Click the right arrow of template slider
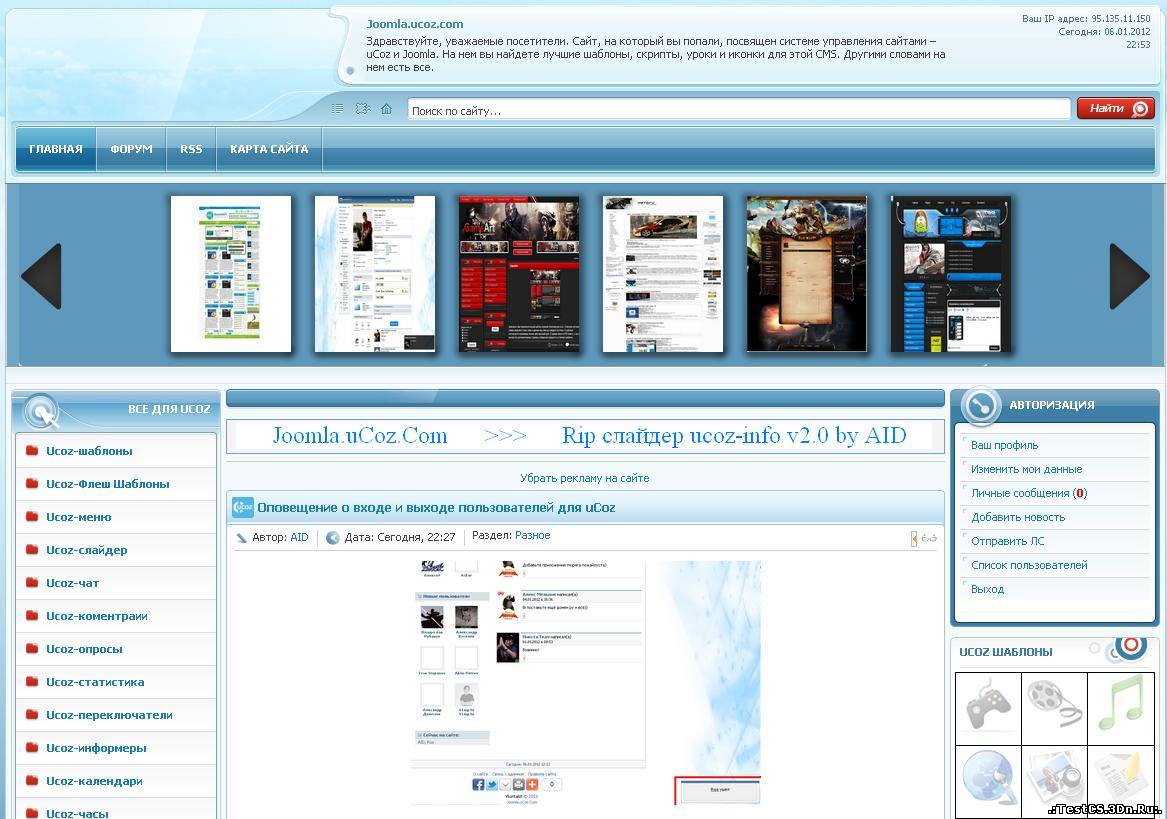Image resolution: width=1167 pixels, height=819 pixels. pyautogui.click(x=1130, y=276)
